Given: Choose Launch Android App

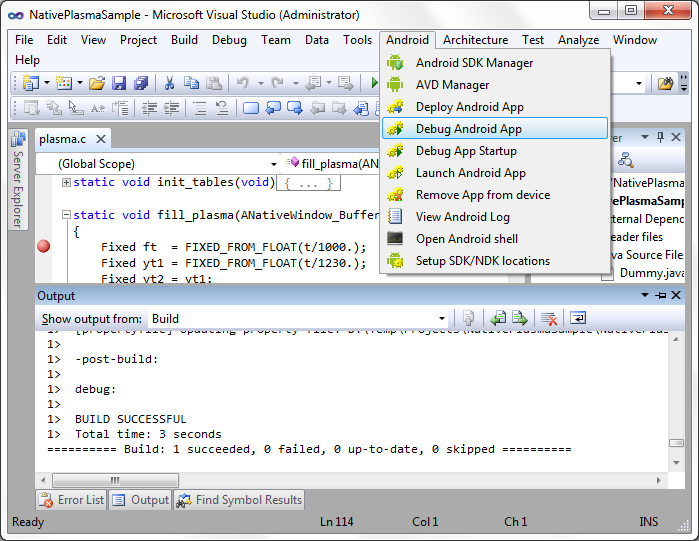Looking at the screenshot, I should (495, 173).
